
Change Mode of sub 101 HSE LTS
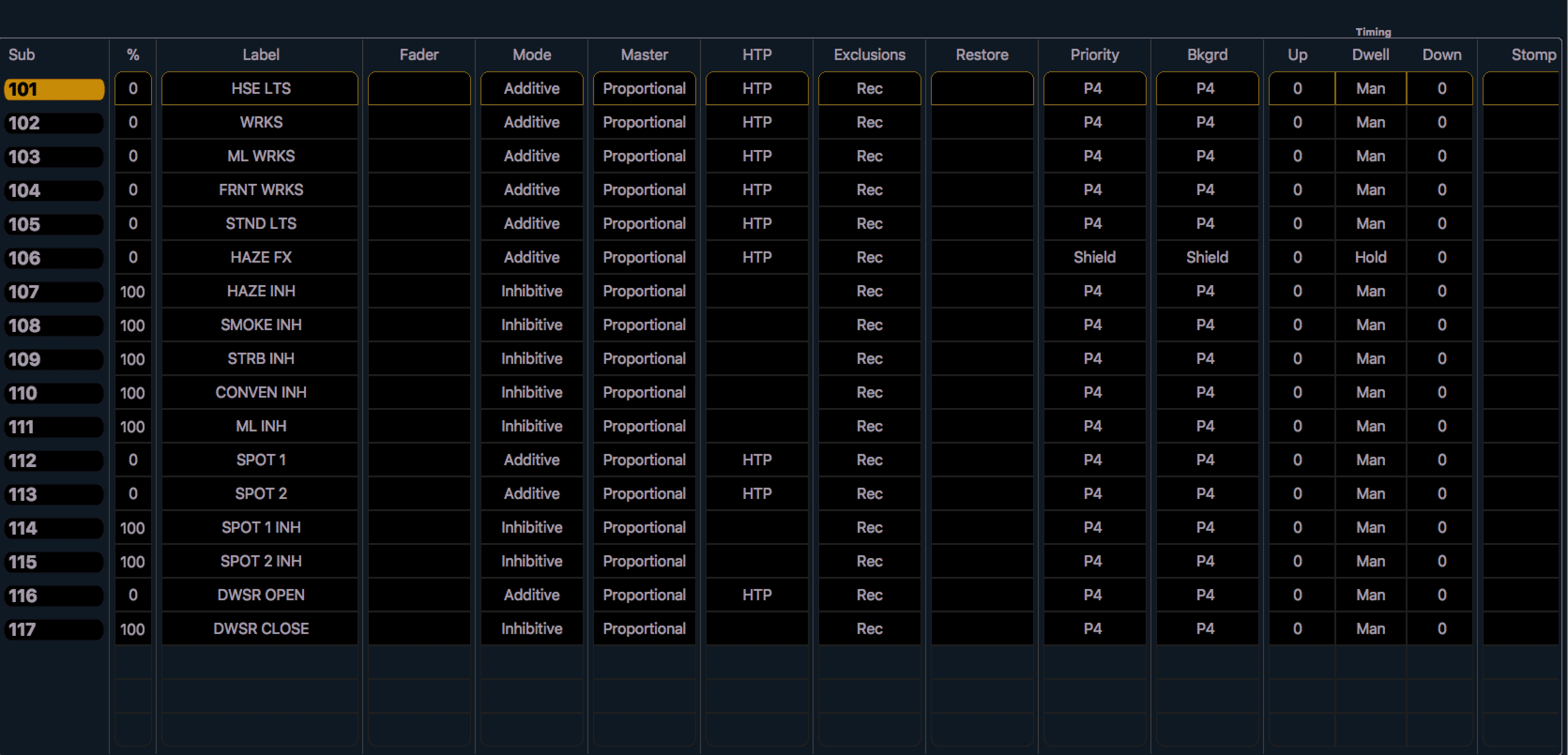(532, 89)
